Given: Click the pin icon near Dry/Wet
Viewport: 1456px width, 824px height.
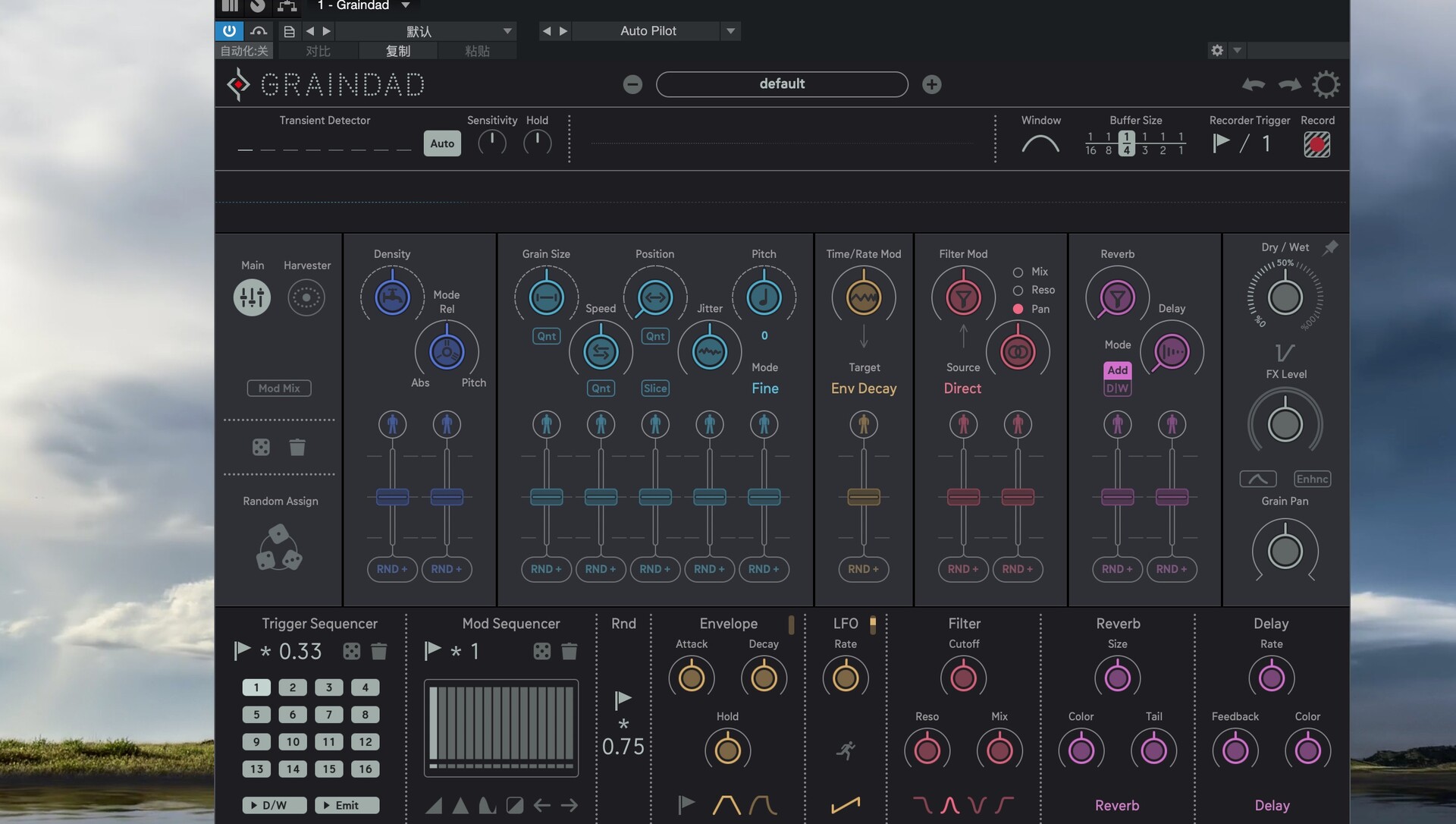Looking at the screenshot, I should [1331, 247].
